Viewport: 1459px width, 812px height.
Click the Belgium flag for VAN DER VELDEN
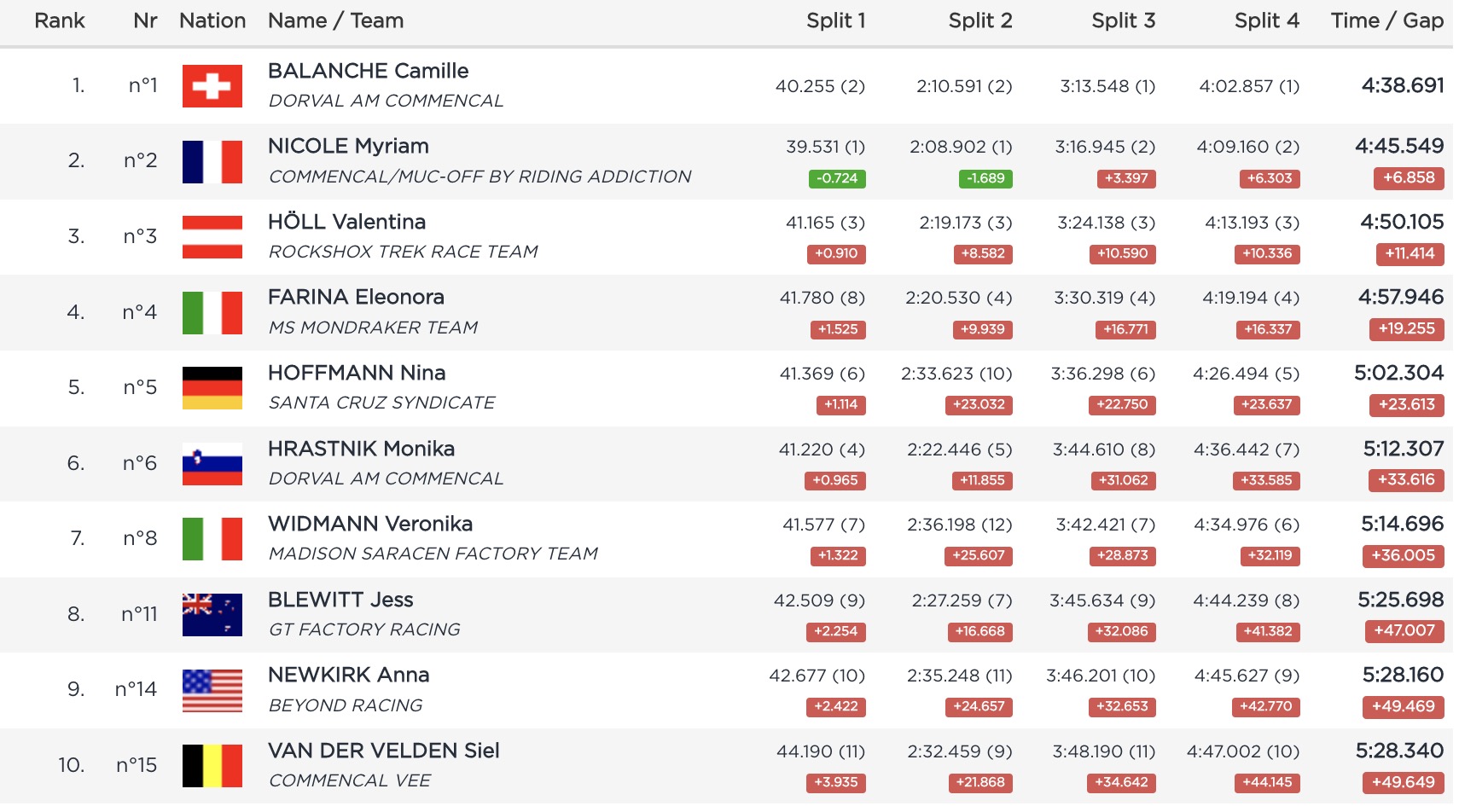tap(212, 766)
